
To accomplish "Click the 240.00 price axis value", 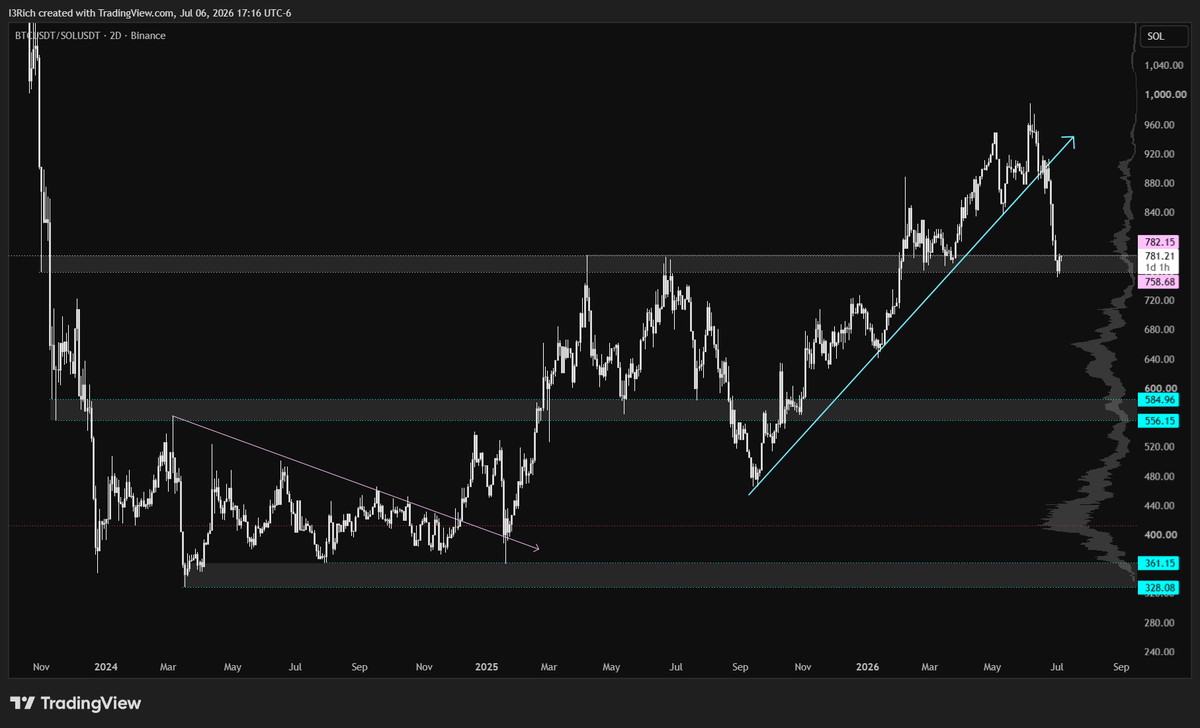I will point(1160,652).
